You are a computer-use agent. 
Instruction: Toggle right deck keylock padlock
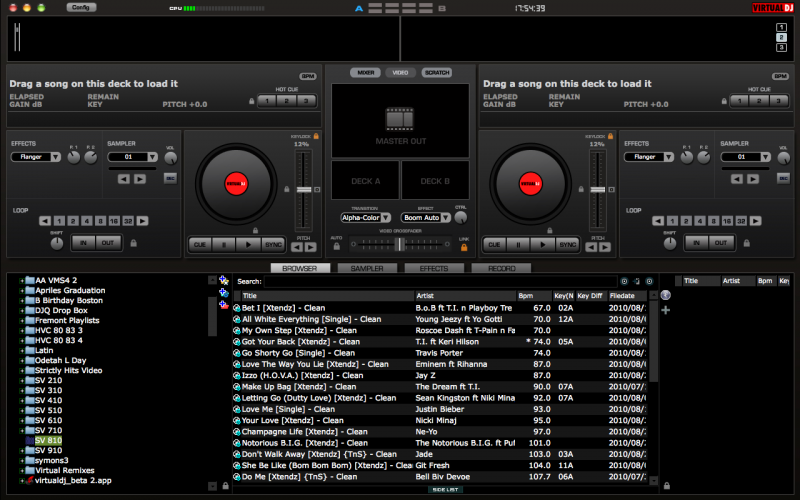(610, 136)
